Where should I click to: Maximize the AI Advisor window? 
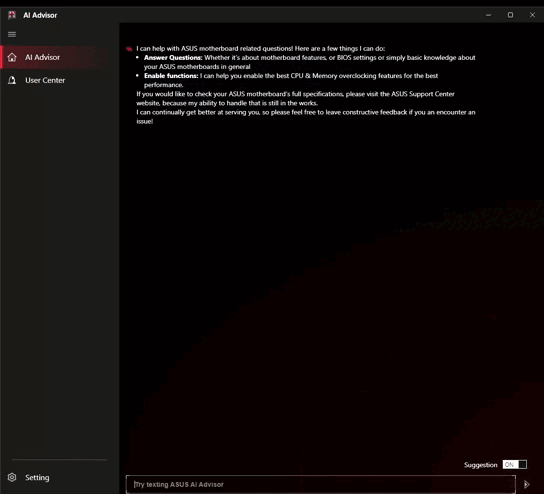pos(510,15)
